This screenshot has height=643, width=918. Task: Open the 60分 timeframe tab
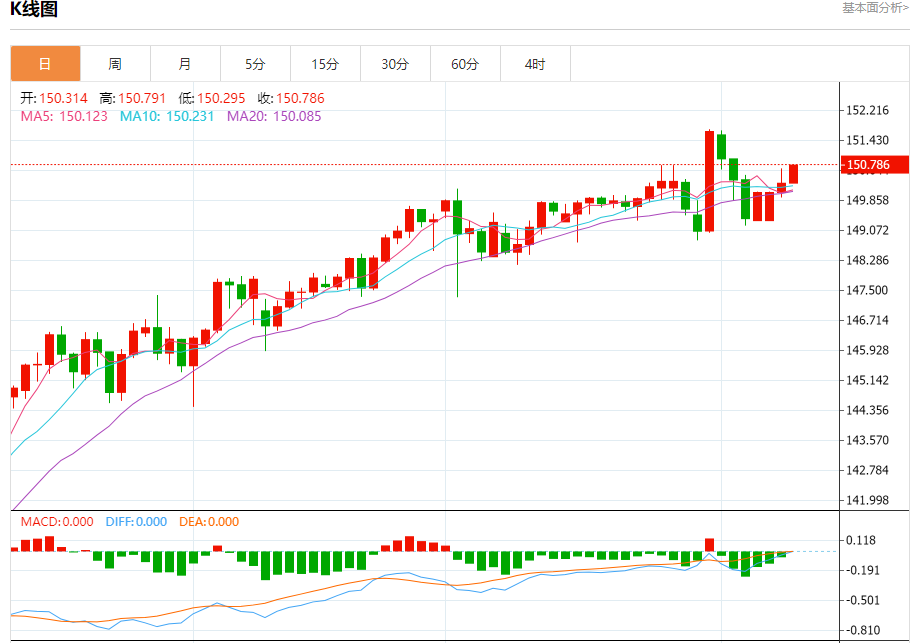click(x=465, y=64)
